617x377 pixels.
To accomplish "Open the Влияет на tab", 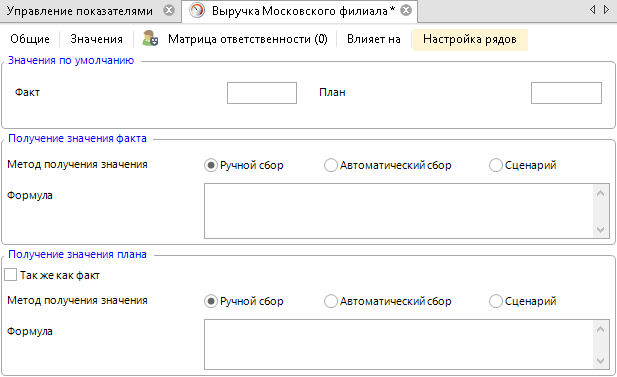I will click(374, 39).
